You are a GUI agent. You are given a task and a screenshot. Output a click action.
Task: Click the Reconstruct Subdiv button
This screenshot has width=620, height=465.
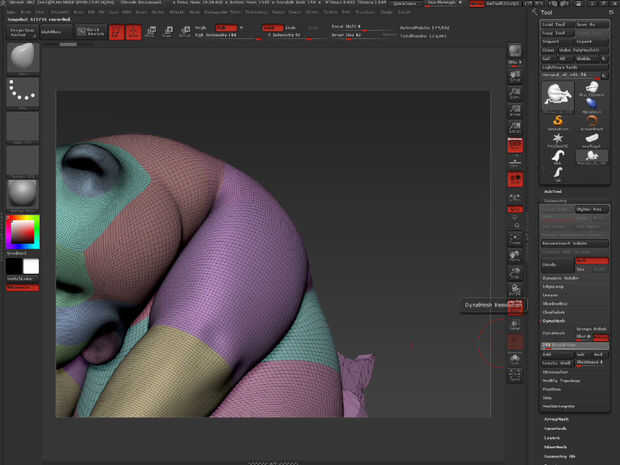click(x=575, y=243)
